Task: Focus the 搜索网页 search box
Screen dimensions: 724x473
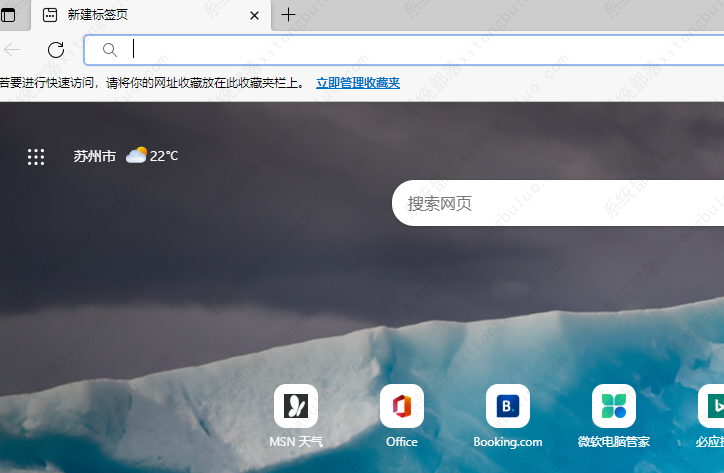Action: pos(558,203)
